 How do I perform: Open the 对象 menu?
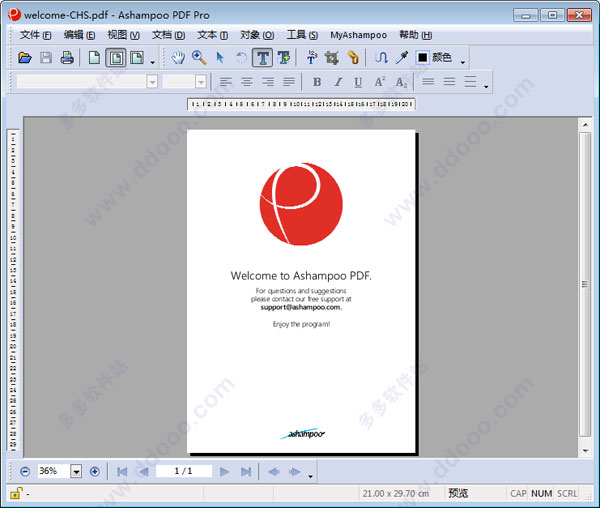(257, 35)
